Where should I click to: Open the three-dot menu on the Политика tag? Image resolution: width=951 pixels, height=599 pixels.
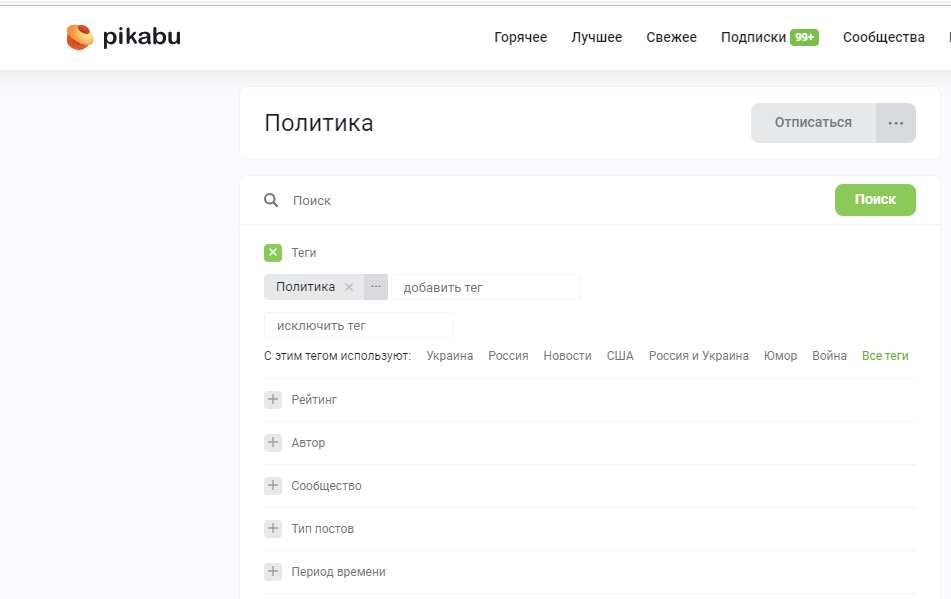tap(376, 287)
